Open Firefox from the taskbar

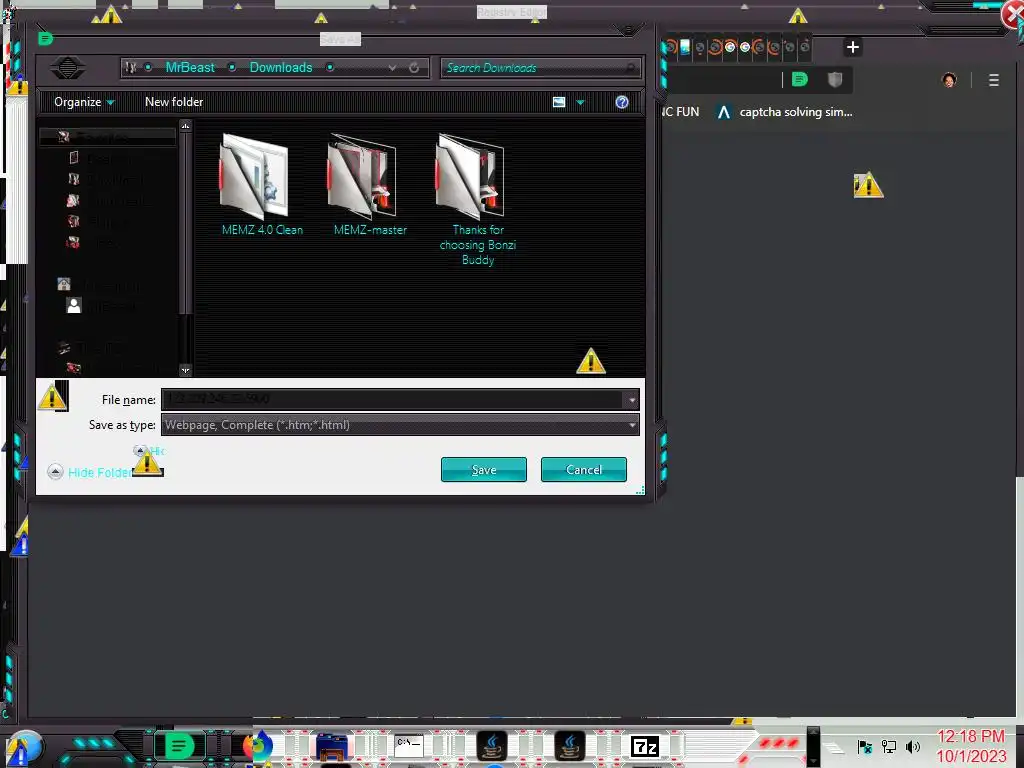coord(258,746)
